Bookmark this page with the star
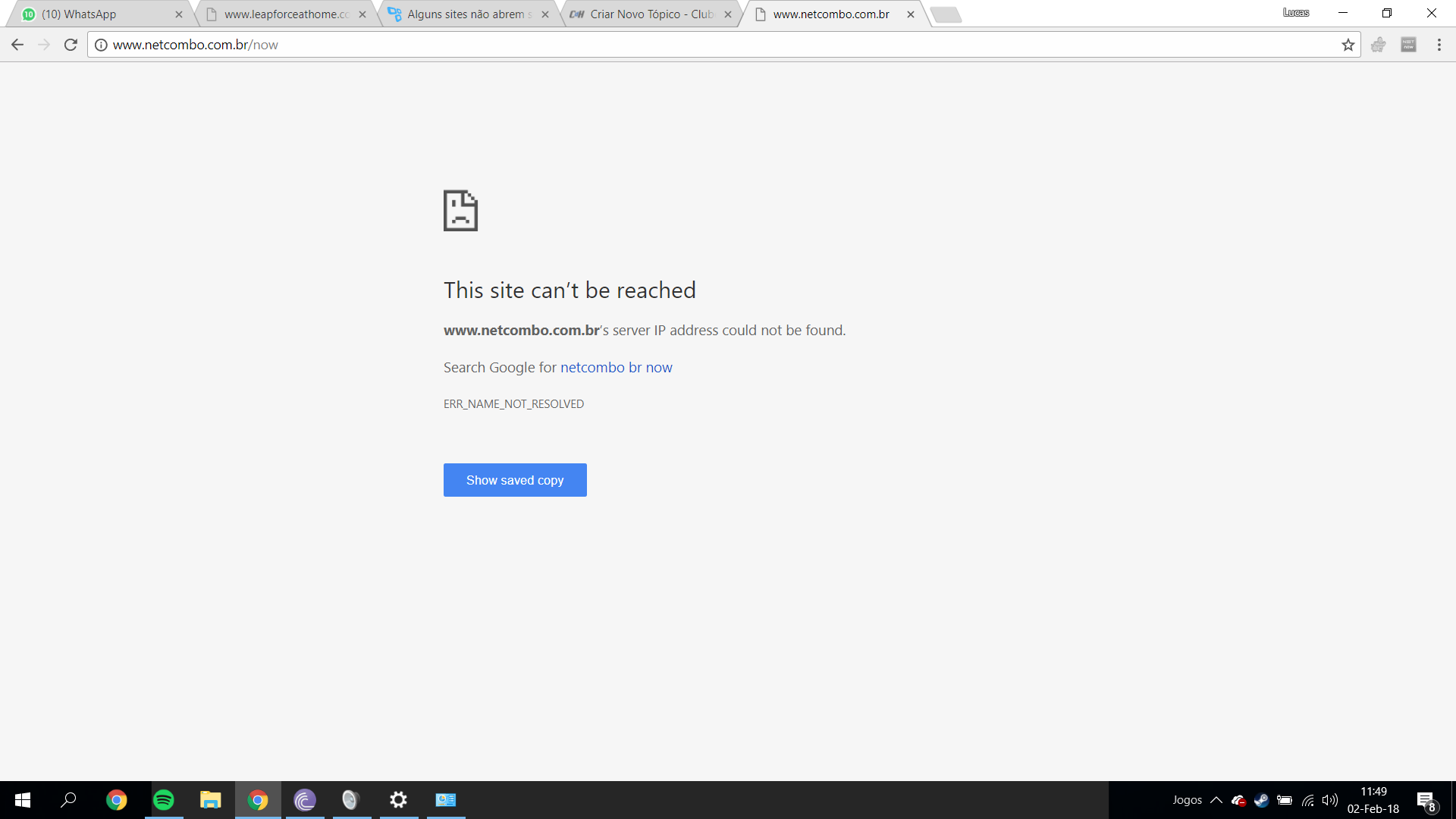This screenshot has height=819, width=1456. click(x=1348, y=45)
